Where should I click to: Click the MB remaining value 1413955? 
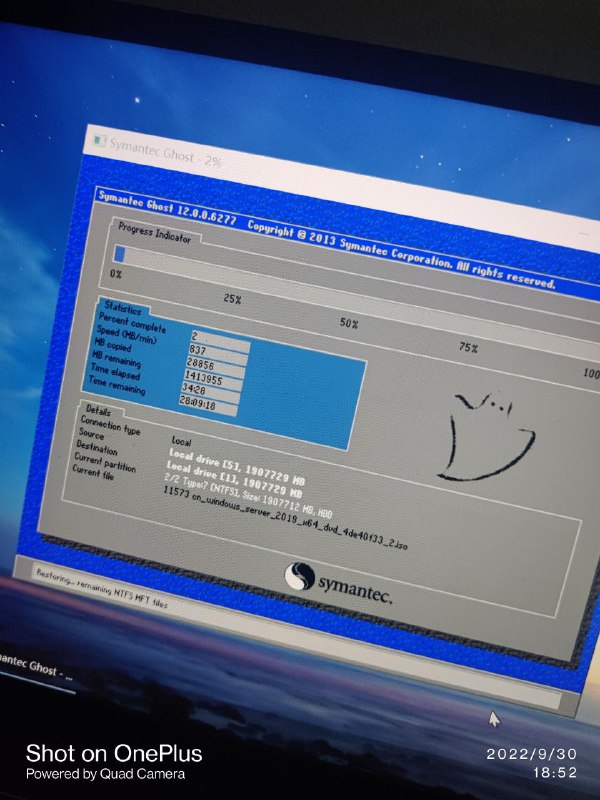(x=212, y=381)
